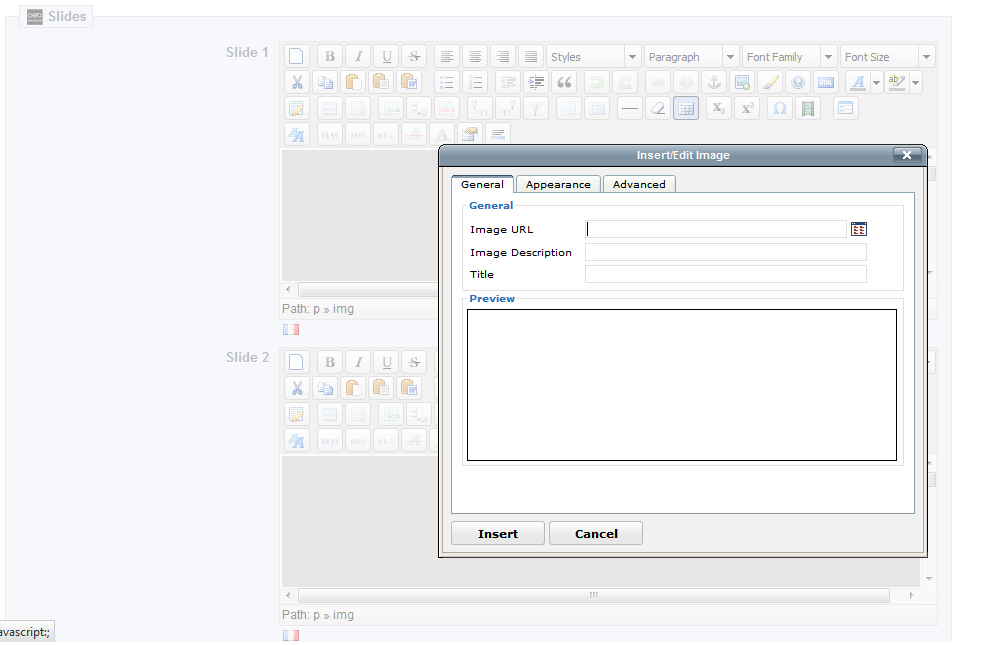Click Redo arrow in Slide 1 toolbar

[625, 82]
